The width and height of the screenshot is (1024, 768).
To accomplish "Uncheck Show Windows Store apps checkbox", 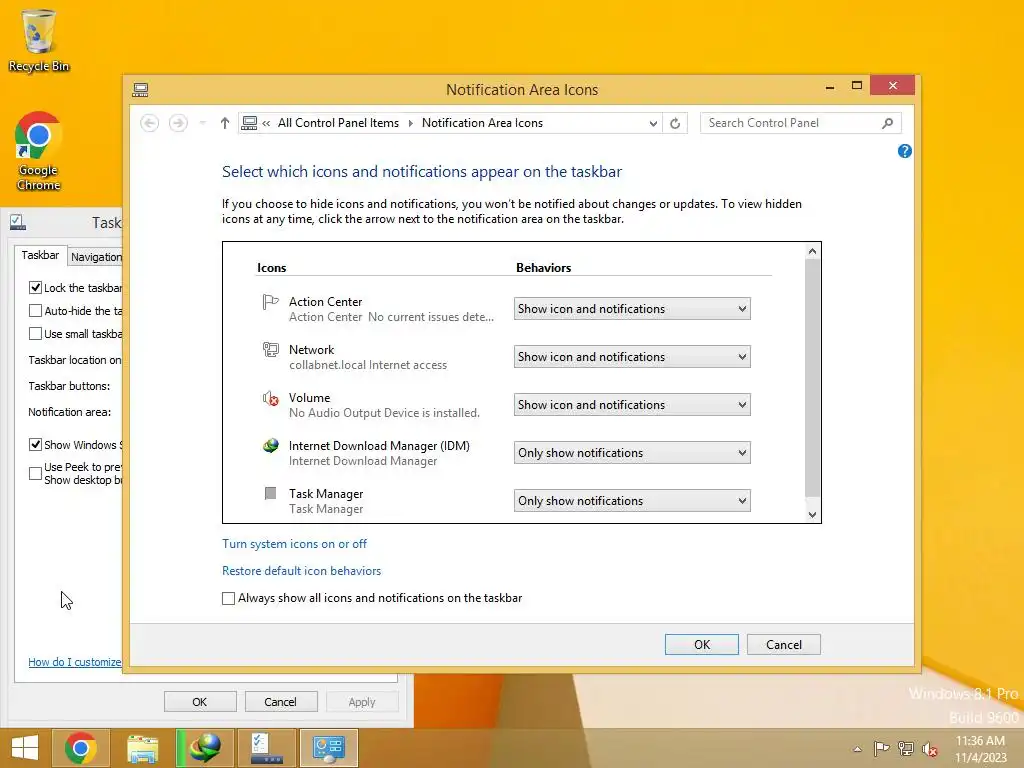I will (35, 445).
